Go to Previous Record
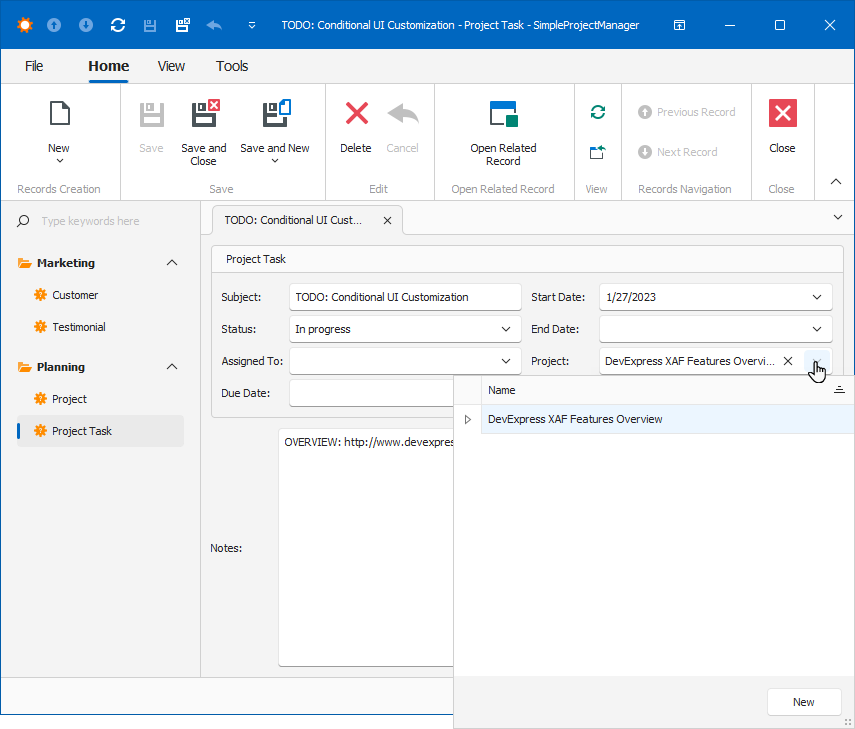 click(687, 112)
